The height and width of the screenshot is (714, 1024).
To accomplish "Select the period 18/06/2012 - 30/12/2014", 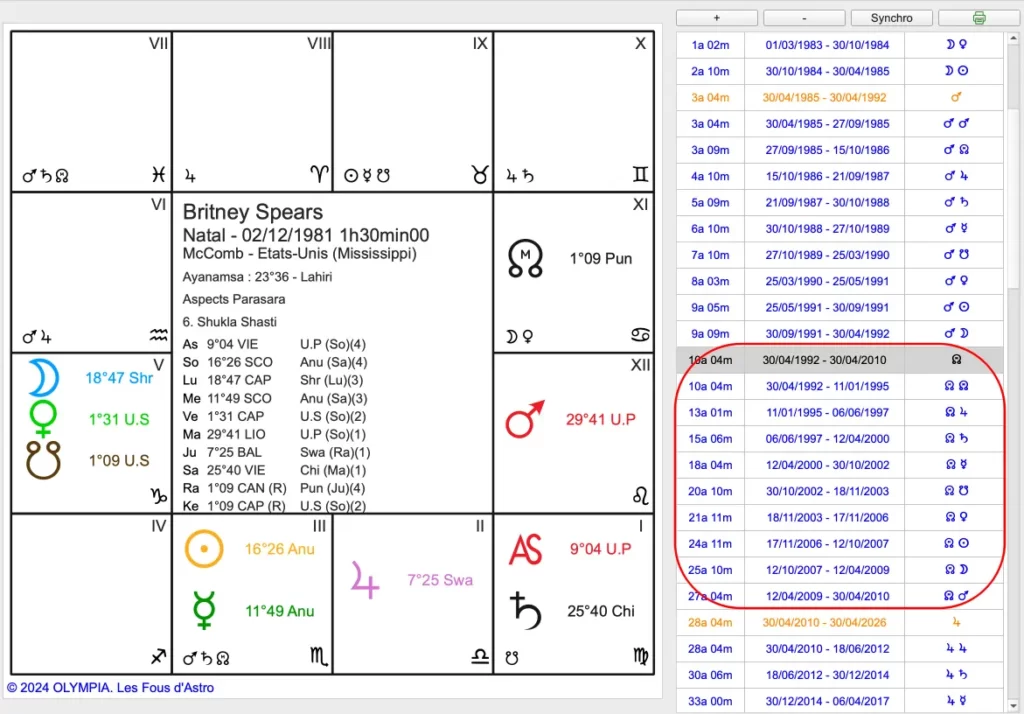I will (x=840, y=675).
